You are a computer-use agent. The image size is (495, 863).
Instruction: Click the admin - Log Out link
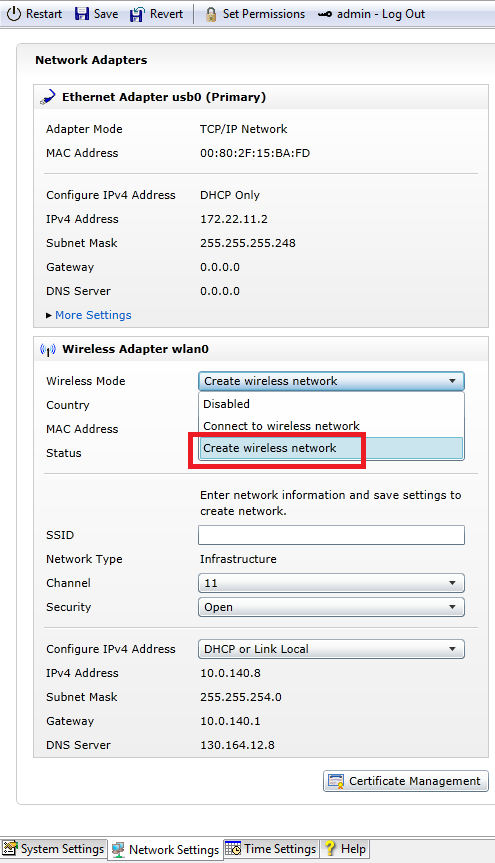(x=381, y=14)
